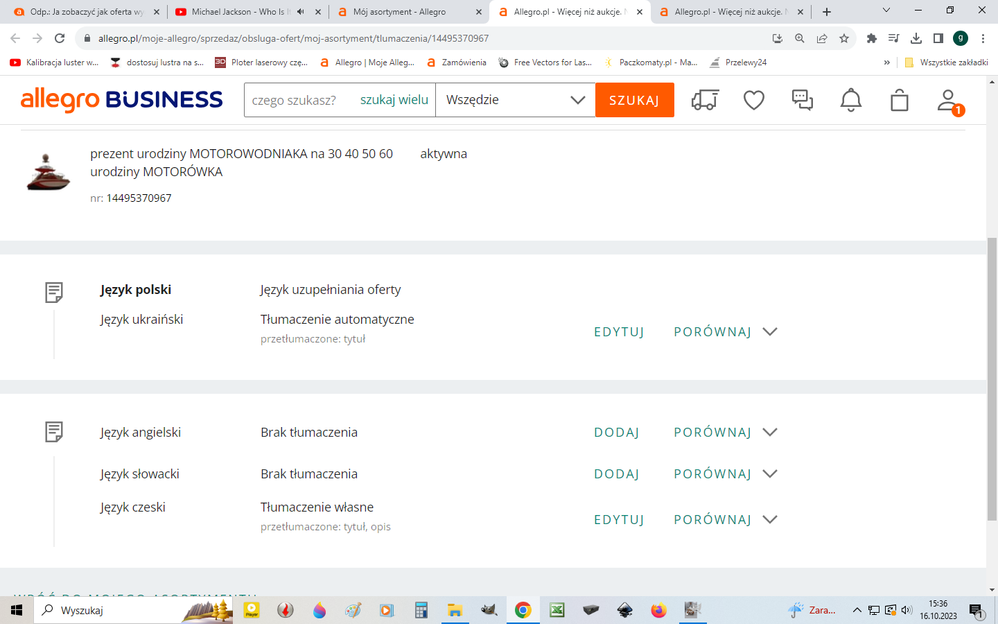Viewport: 998px width, 624px height.
Task: Click the orange SZUKAJ button
Action: coord(634,100)
